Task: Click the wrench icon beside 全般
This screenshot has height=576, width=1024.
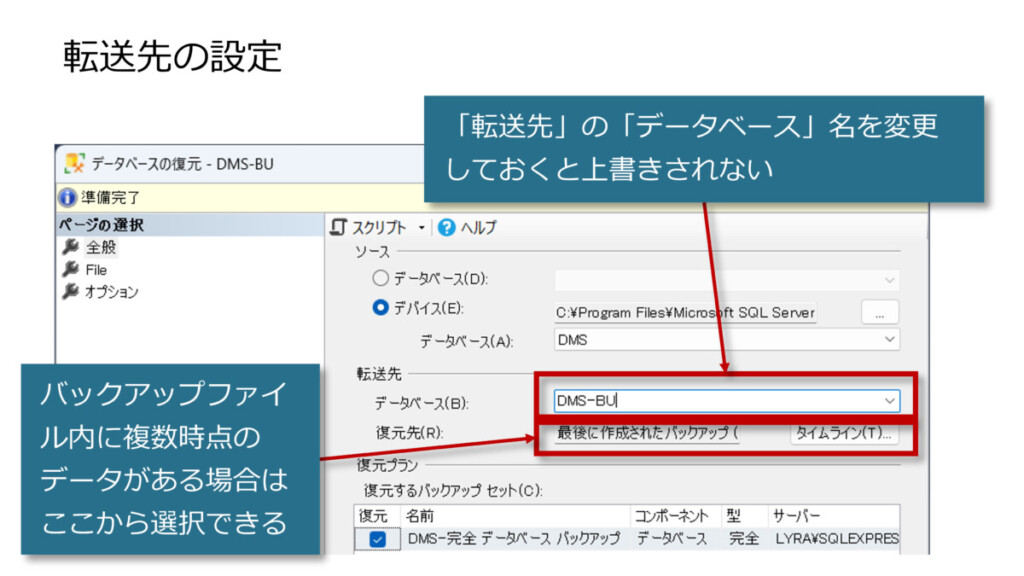Action: [70, 248]
